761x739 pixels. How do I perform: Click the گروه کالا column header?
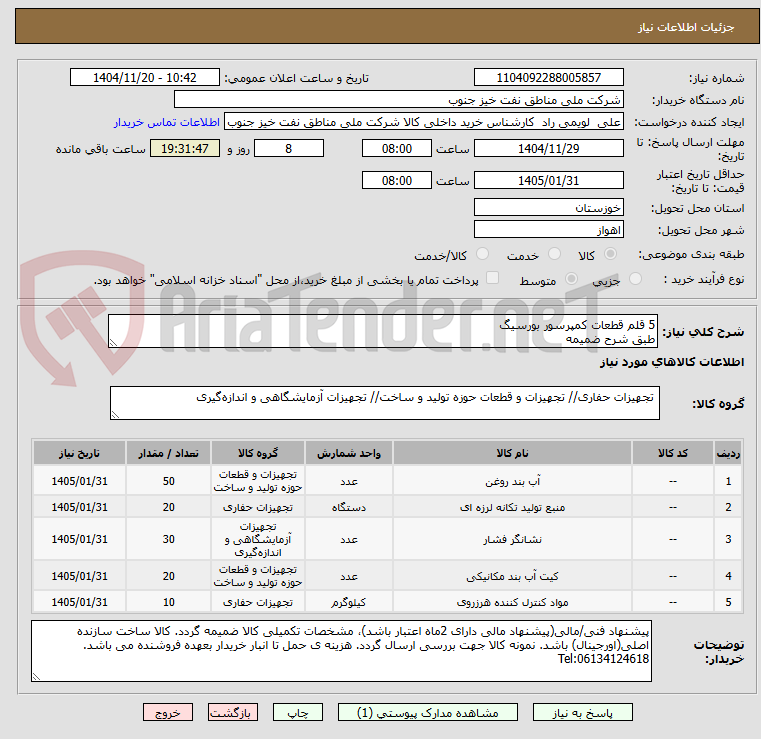pyautogui.click(x=258, y=453)
